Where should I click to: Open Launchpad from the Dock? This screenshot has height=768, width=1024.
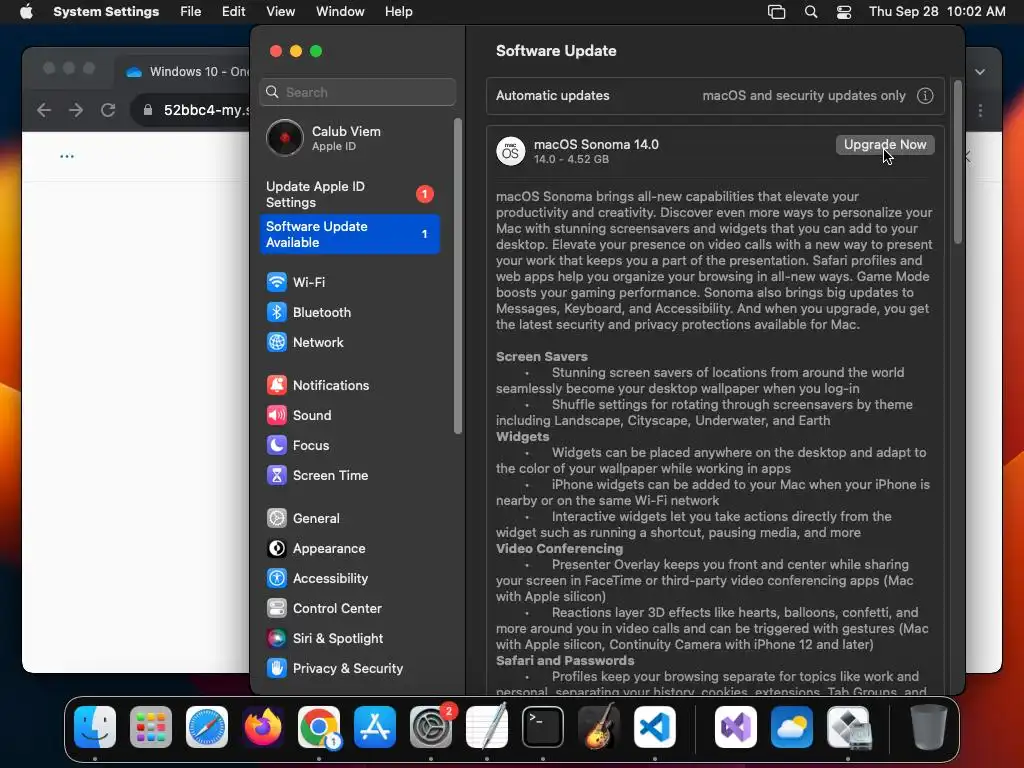tap(151, 727)
